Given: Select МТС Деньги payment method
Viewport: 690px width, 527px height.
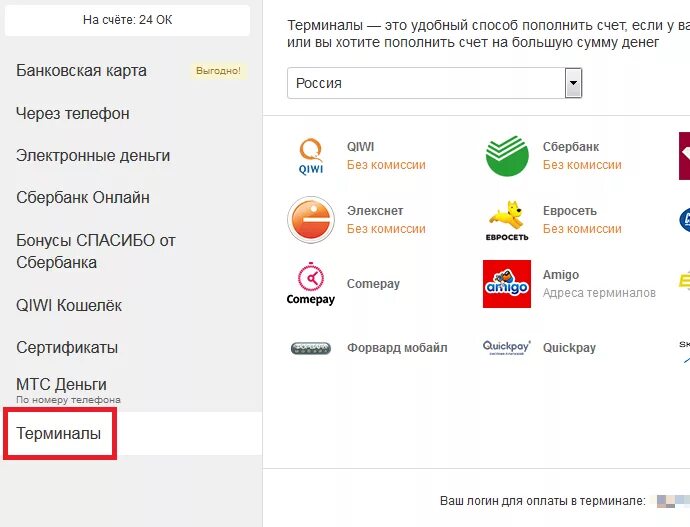Looking at the screenshot, I should (62, 384).
